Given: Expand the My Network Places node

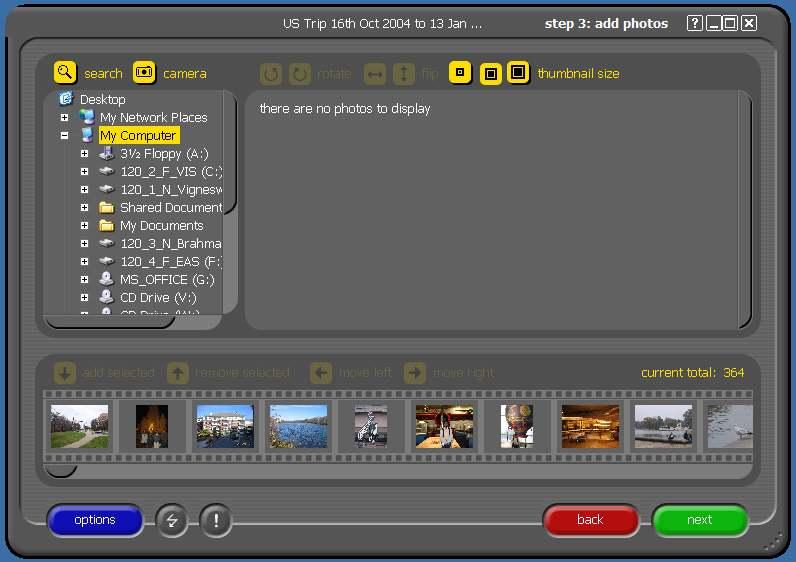Looking at the screenshot, I should click(65, 118).
